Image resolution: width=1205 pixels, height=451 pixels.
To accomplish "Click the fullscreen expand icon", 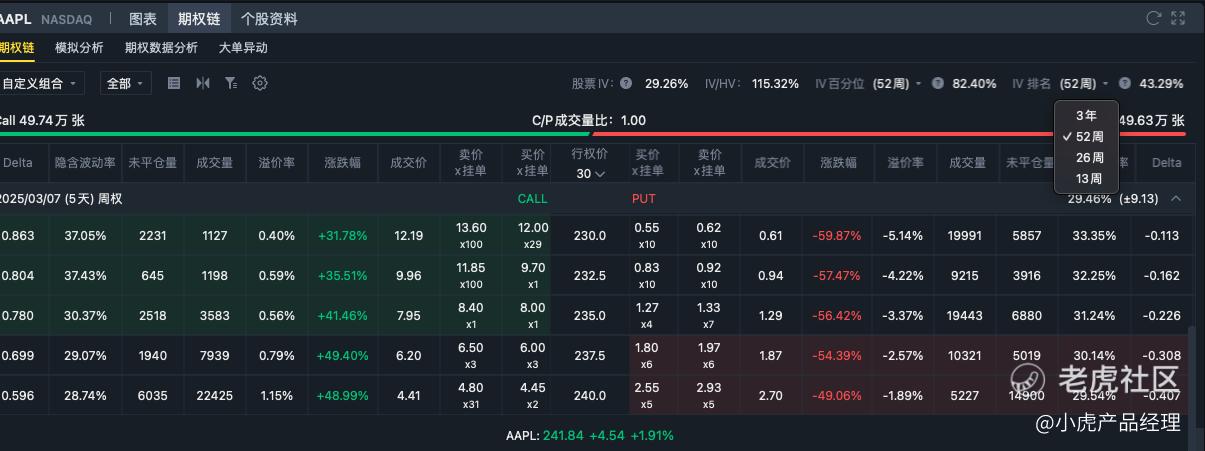I will click(1179, 18).
